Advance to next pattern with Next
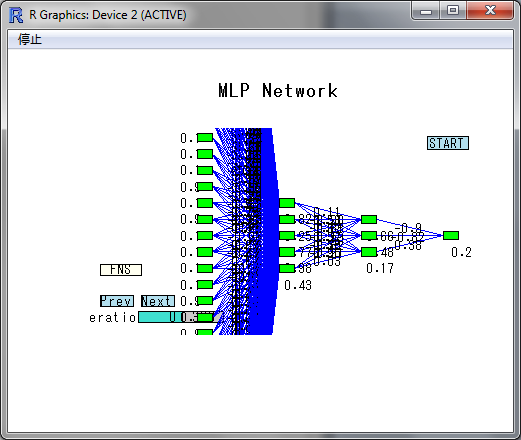This screenshot has height=440, width=521. (158, 301)
